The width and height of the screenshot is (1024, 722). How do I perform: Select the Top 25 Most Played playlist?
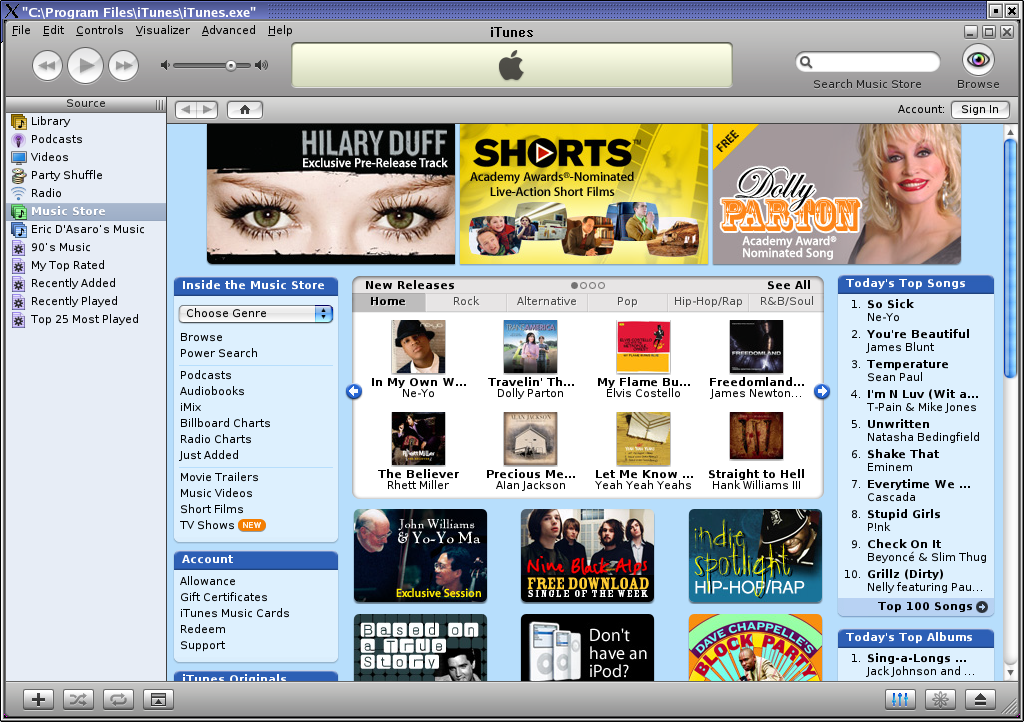tap(86, 319)
